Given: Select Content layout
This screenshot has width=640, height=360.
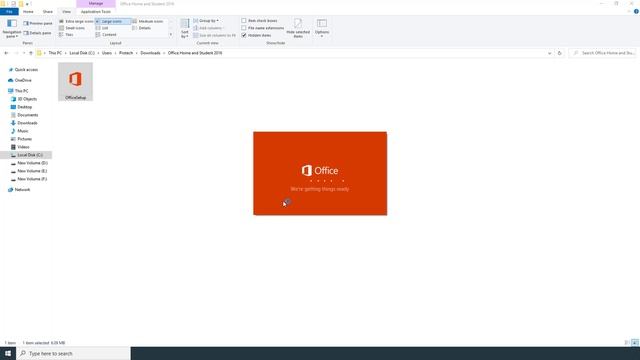Looking at the screenshot, I should point(106,35).
